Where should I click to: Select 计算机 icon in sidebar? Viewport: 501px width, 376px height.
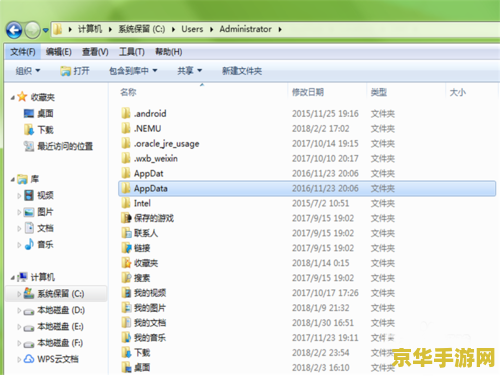point(23,277)
